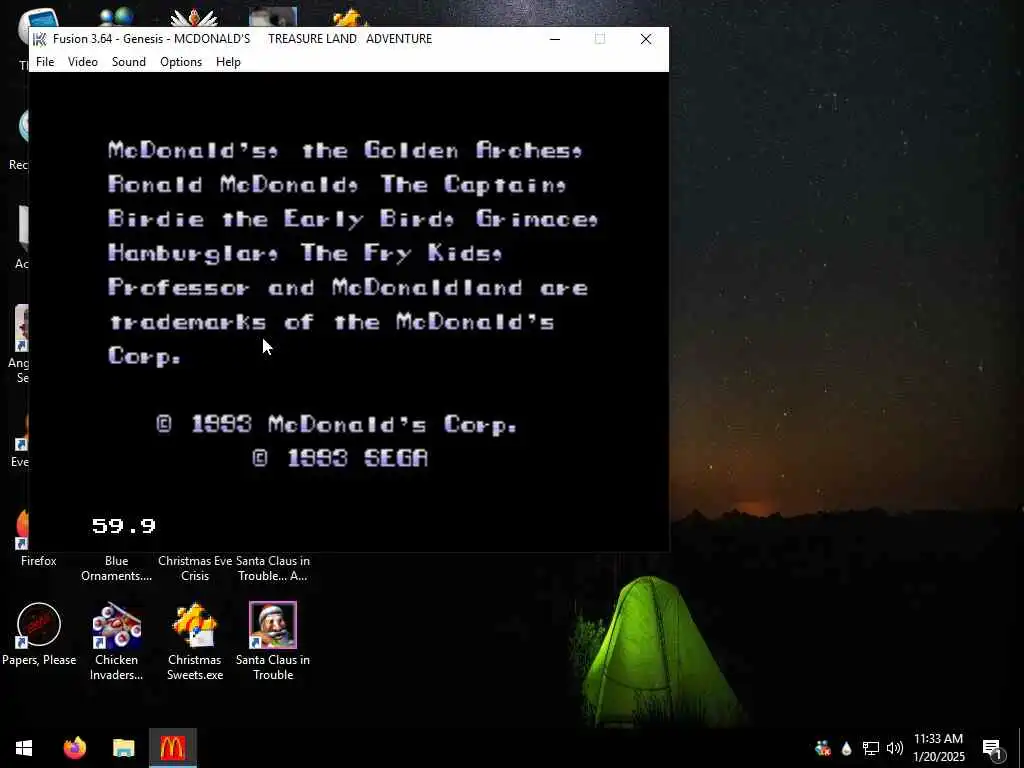Click the colorful tray icon near water drop
Screen dimensions: 1024x768
point(823,748)
